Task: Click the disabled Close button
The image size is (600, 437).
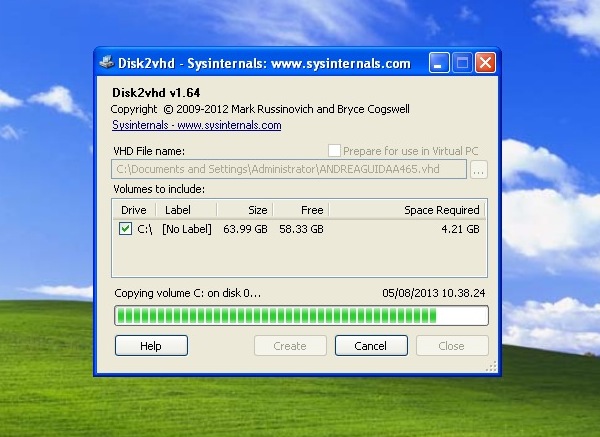Action: point(452,346)
